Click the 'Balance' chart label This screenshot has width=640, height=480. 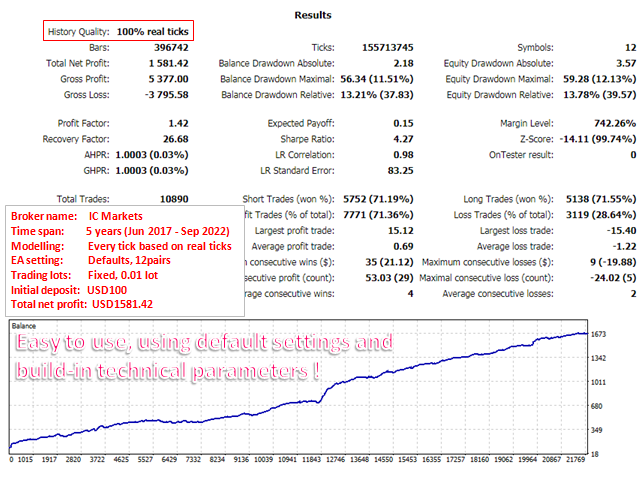coord(24,326)
